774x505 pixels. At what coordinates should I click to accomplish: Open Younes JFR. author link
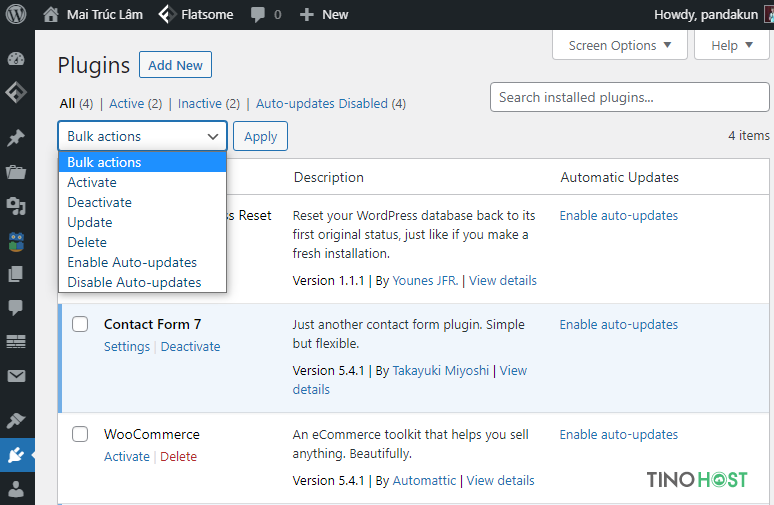[425, 281]
